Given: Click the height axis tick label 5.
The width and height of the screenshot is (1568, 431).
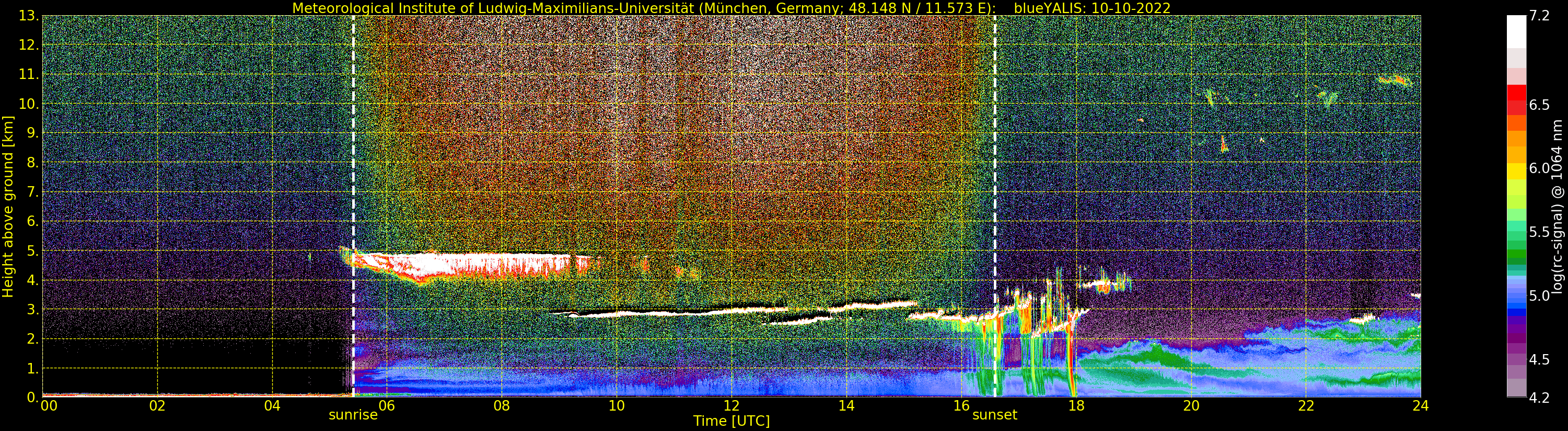Looking at the screenshot, I should click(33, 251).
